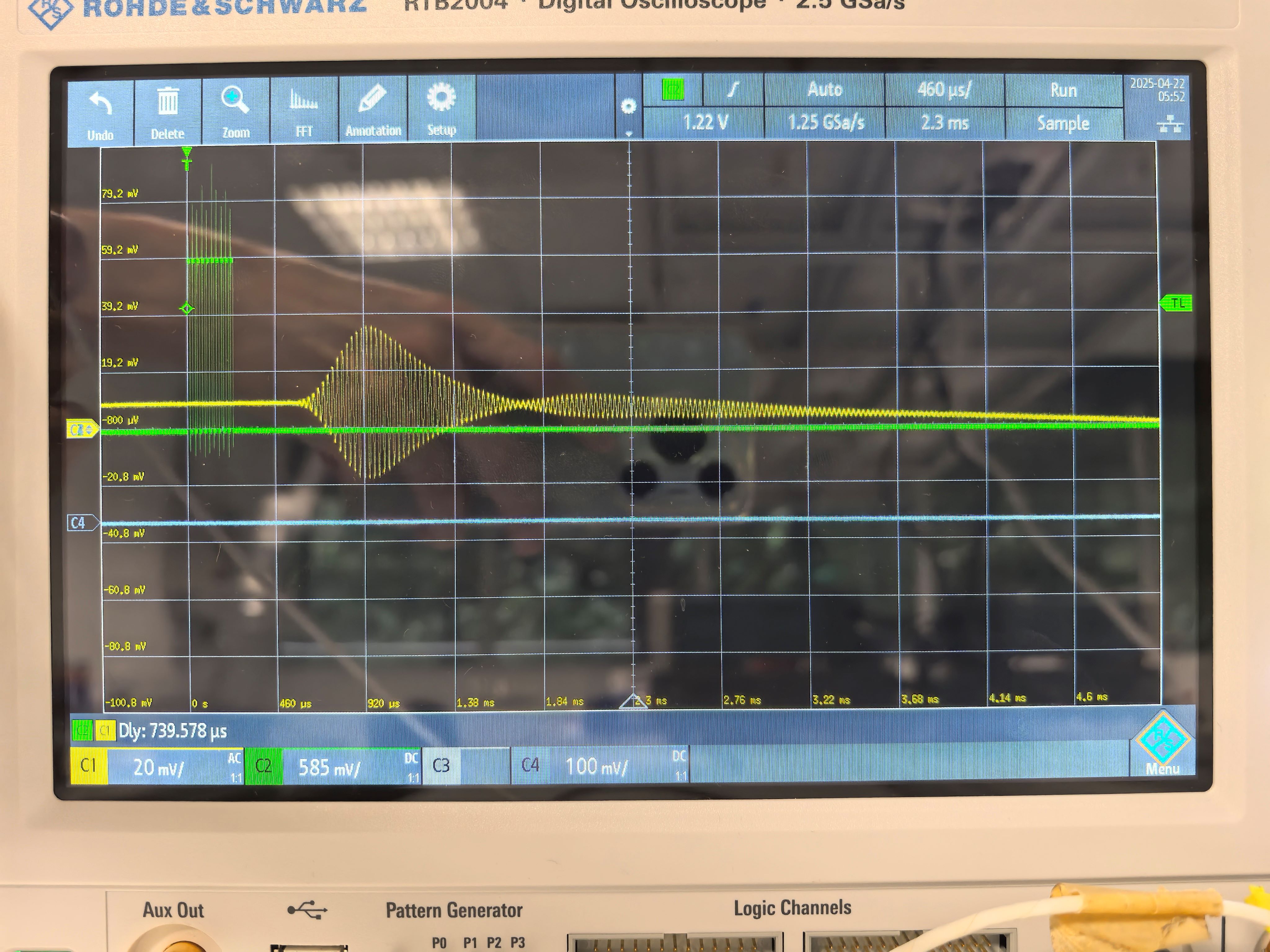Click the TL trigger level marker
Image resolution: width=1270 pixels, height=952 pixels.
(x=1177, y=303)
